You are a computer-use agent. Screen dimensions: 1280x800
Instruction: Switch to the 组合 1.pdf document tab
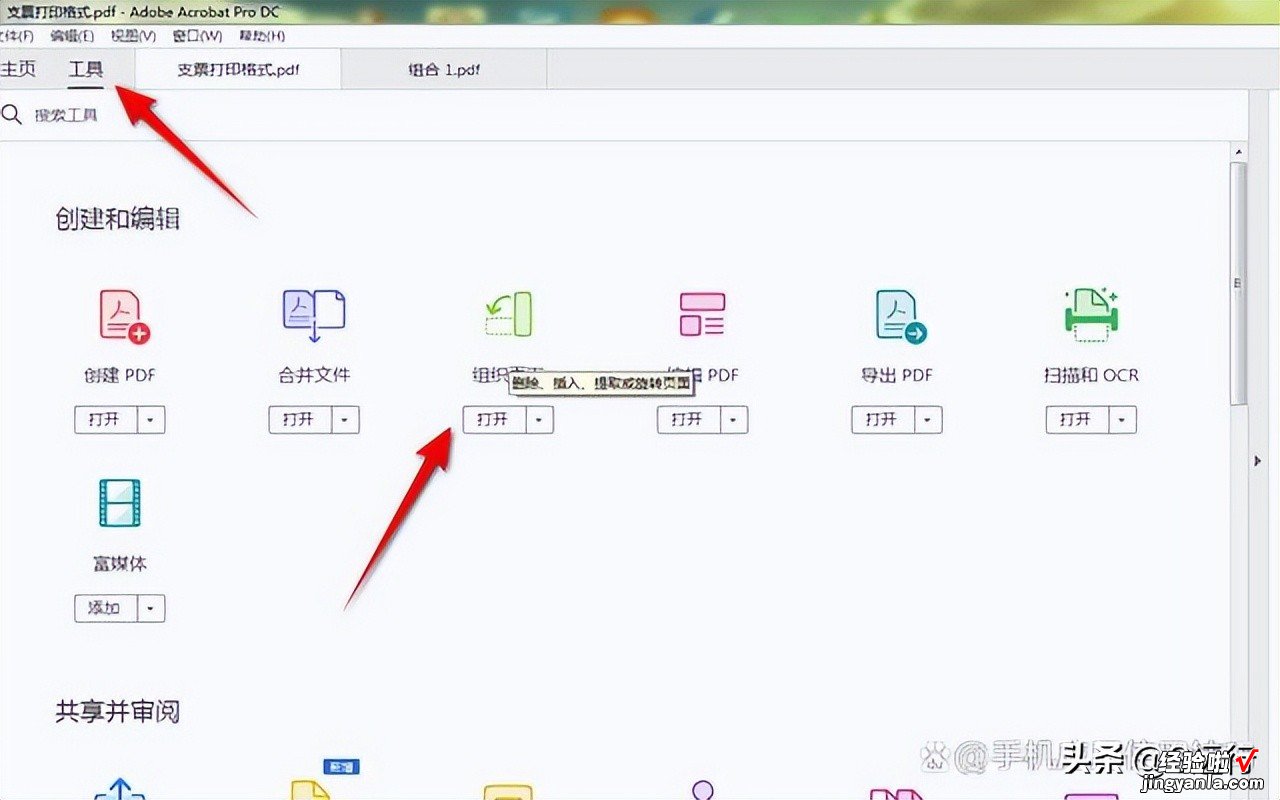point(445,70)
